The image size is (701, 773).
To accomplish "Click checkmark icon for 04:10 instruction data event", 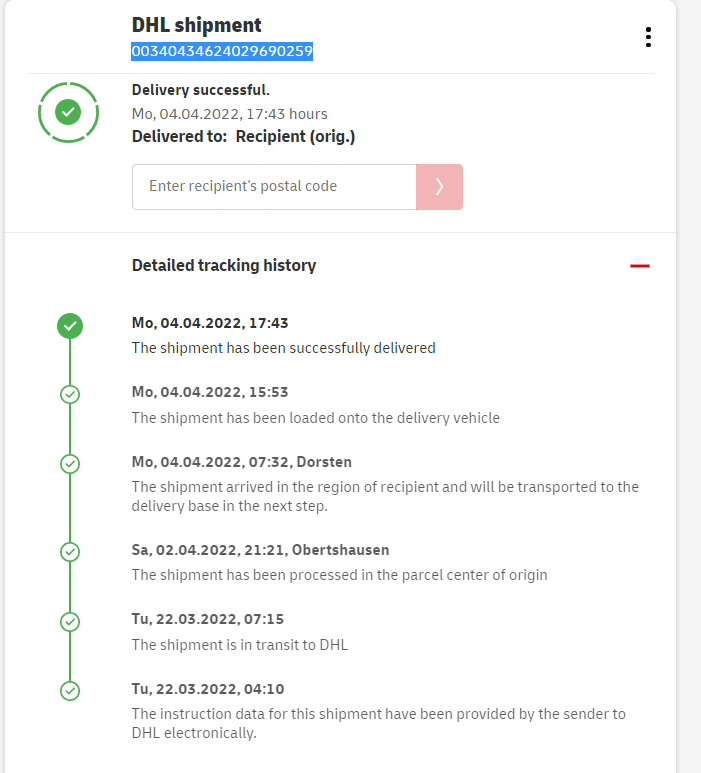I will (x=70, y=690).
